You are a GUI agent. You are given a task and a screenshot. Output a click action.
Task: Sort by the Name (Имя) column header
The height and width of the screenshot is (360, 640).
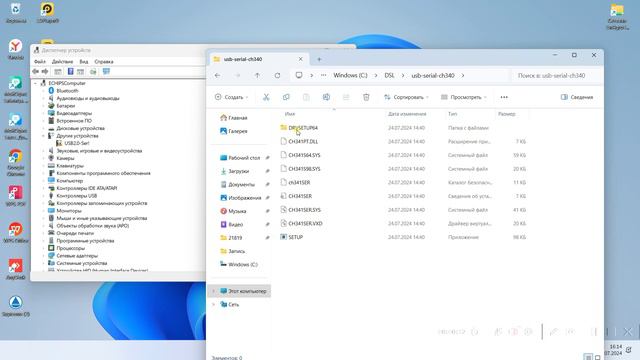(x=290, y=114)
